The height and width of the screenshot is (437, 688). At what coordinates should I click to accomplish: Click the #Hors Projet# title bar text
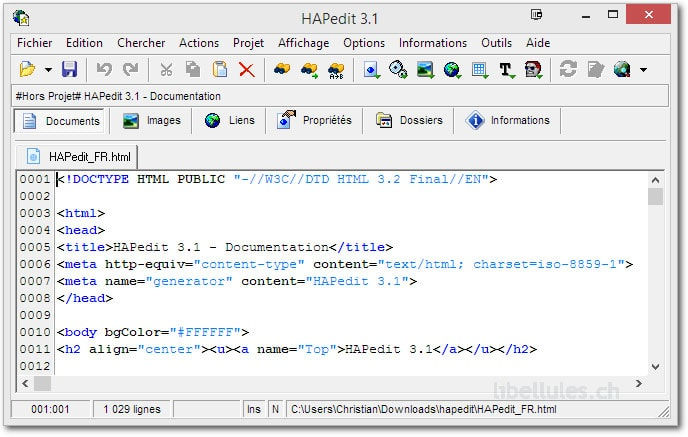click(118, 96)
